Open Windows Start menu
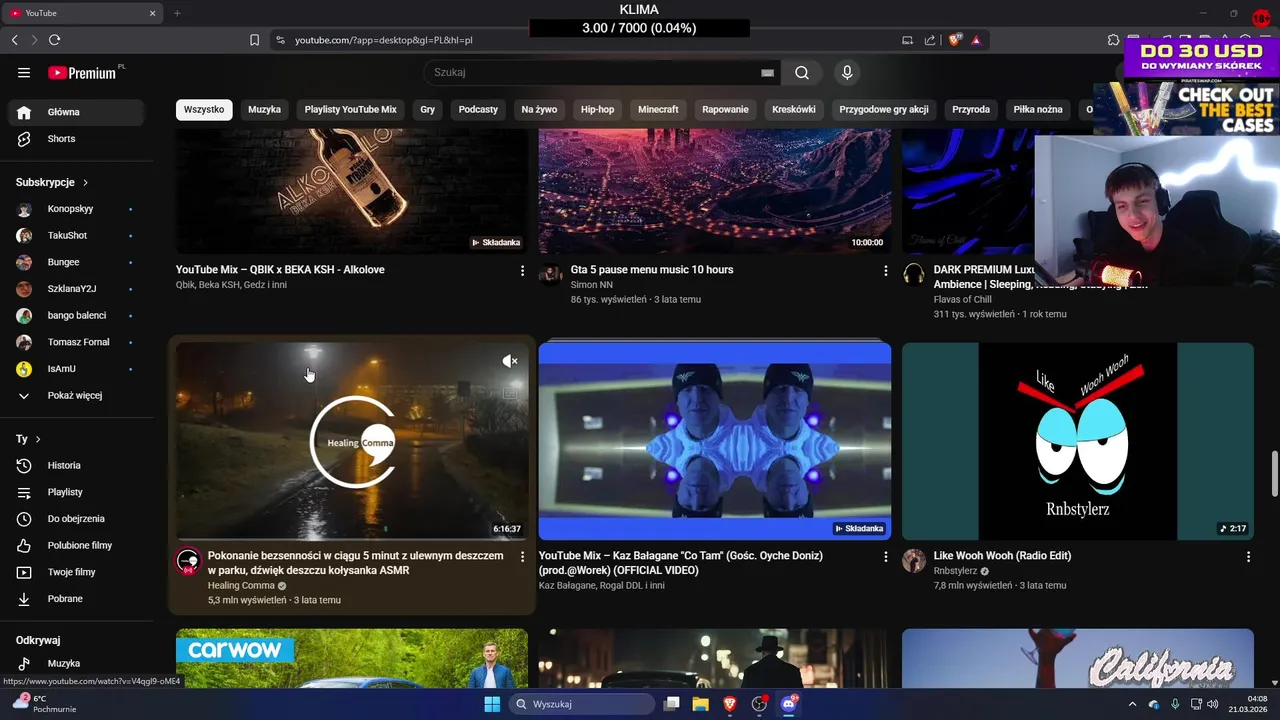 [492, 704]
